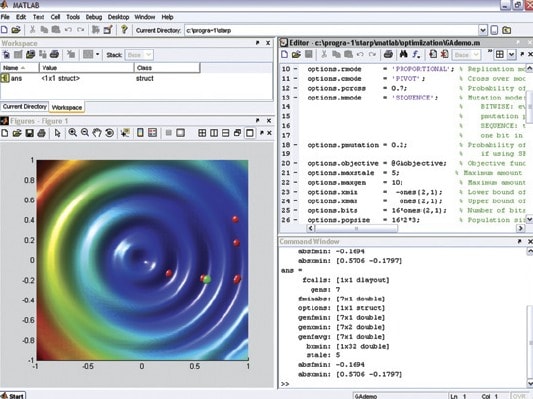Click the Browse for folder icon

[x=506, y=30]
